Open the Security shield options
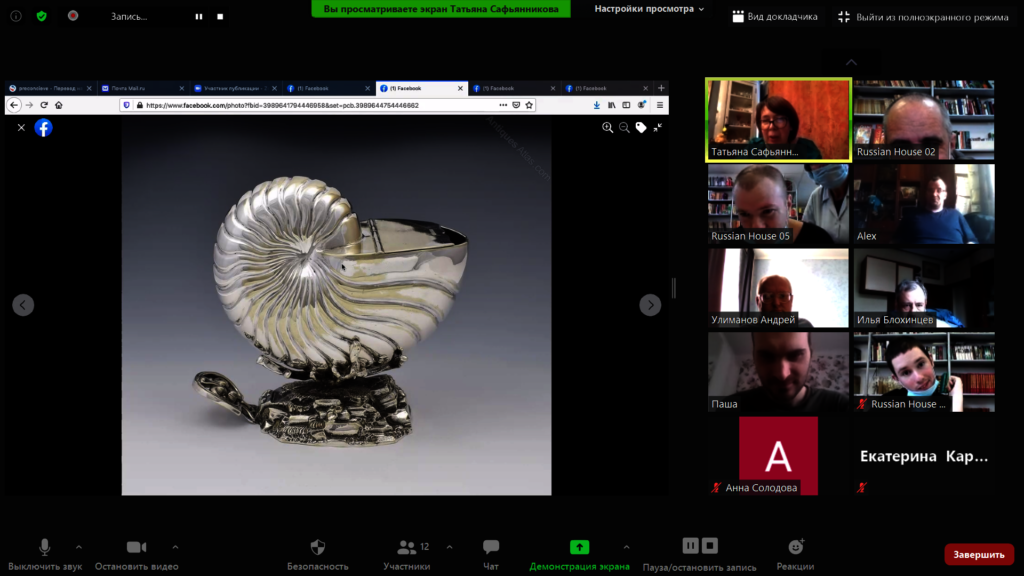 pyautogui.click(x=318, y=548)
